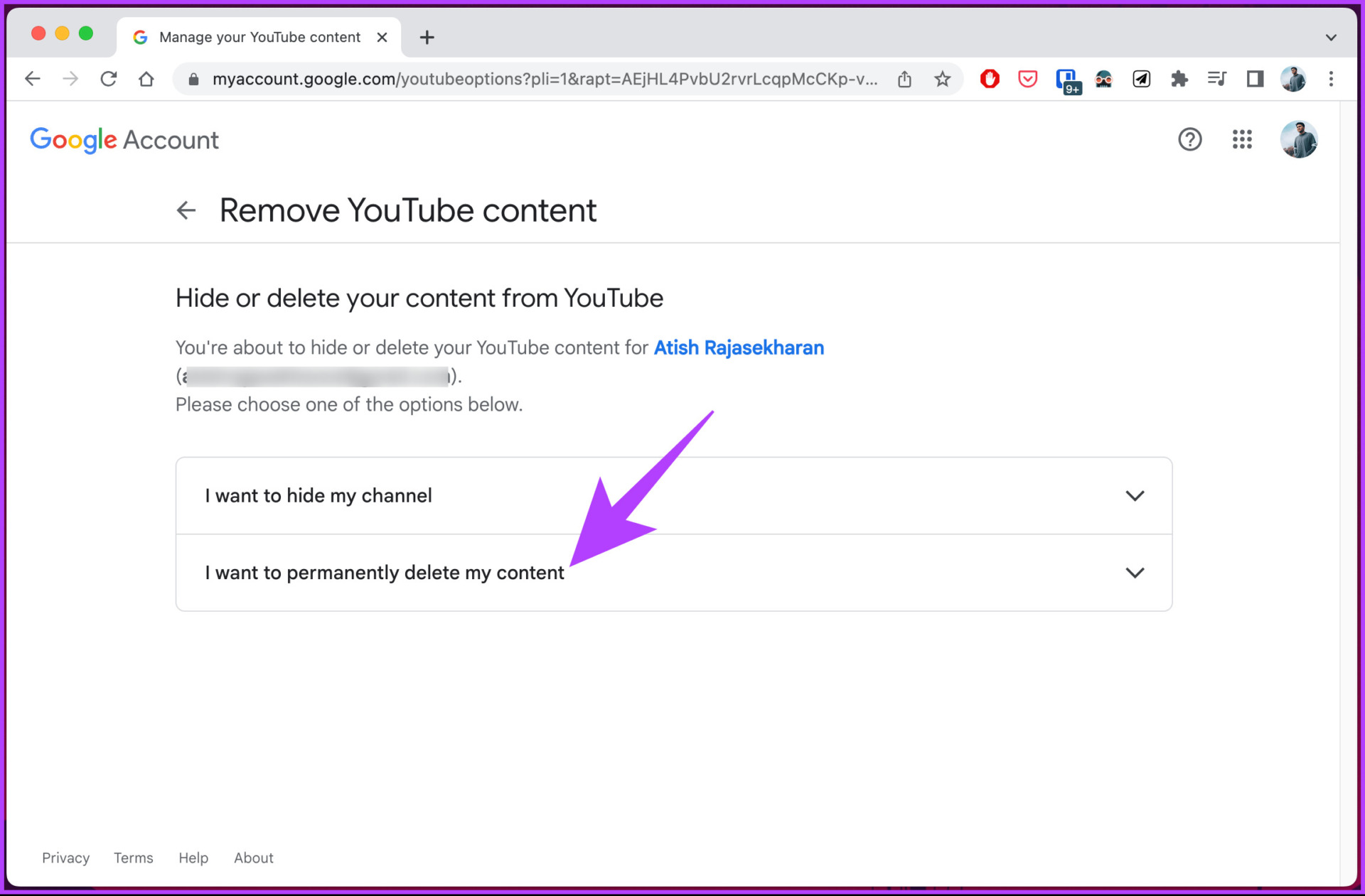Open the Chrome profile avatar in toolbar
Viewport: 1365px width, 896px height.
point(1293,79)
